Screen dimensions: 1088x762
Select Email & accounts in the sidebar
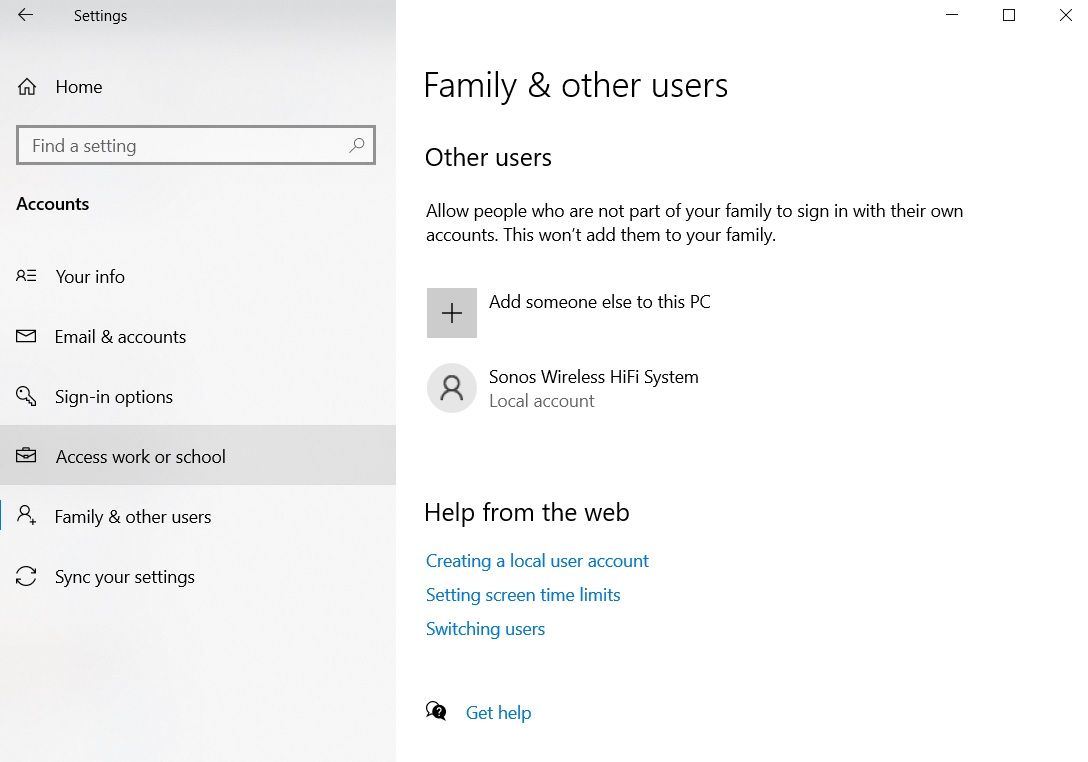point(198,337)
